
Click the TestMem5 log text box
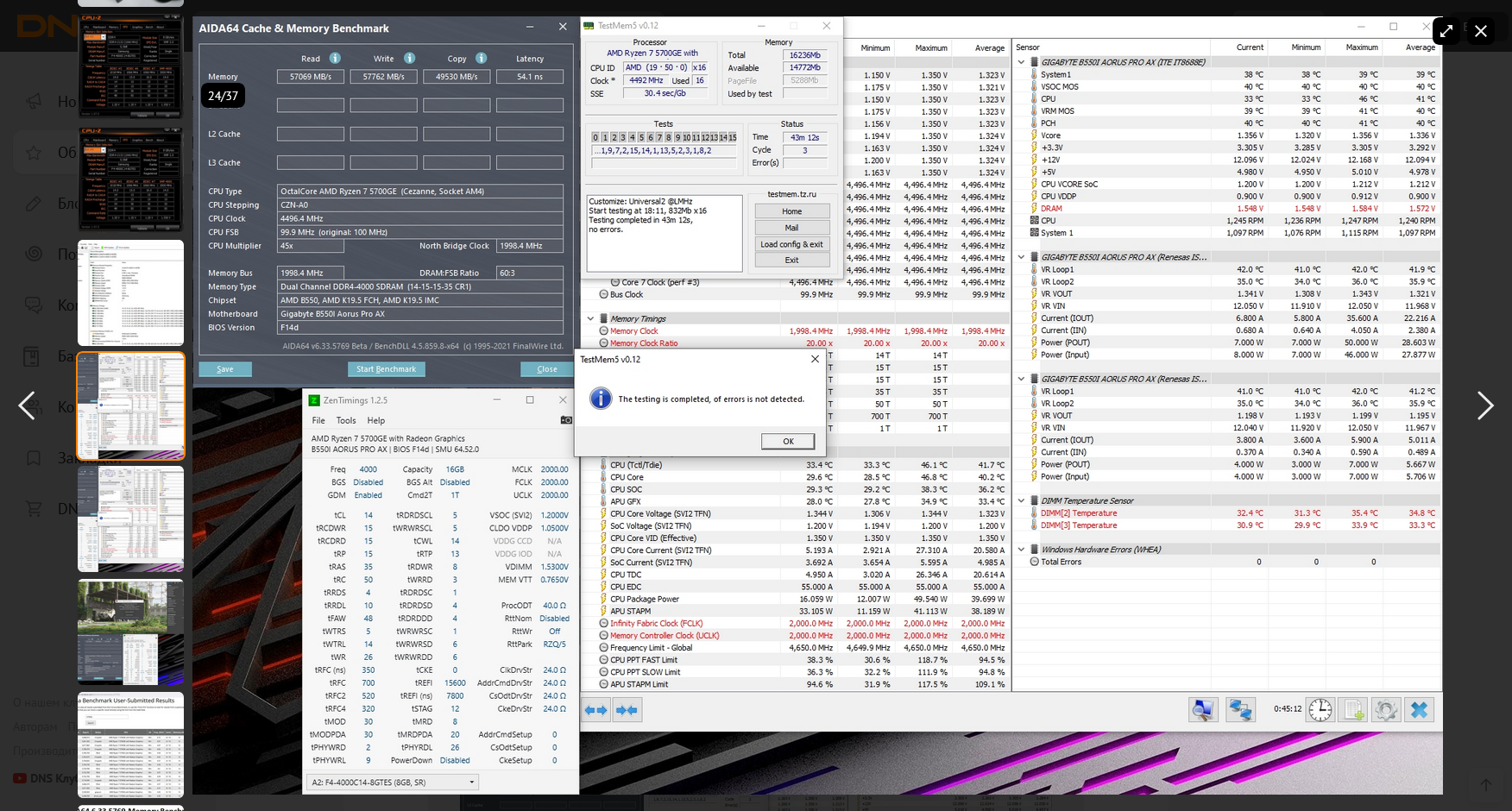(665, 233)
